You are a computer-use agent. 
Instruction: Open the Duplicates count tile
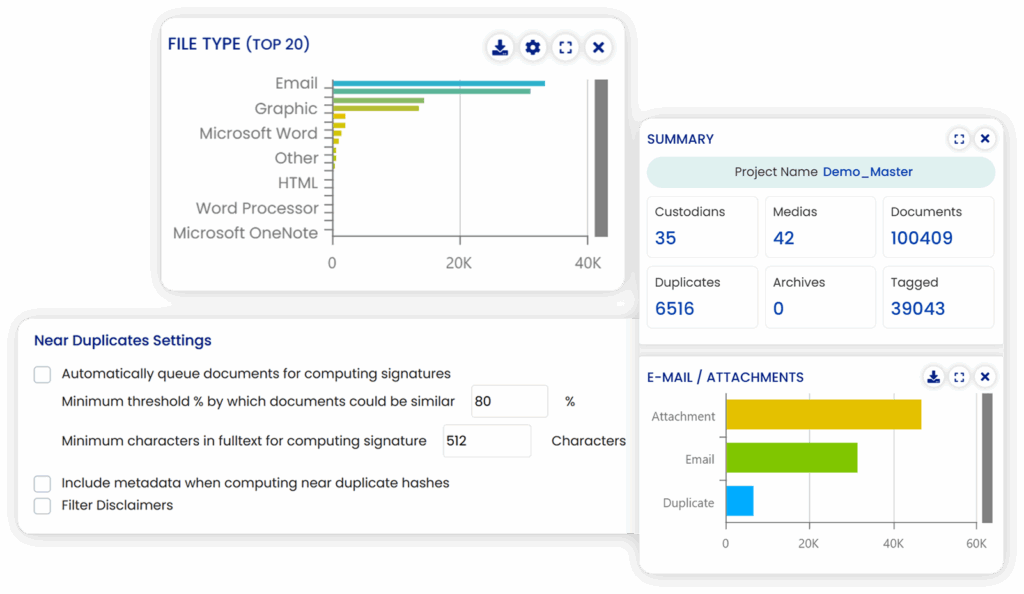[702, 297]
